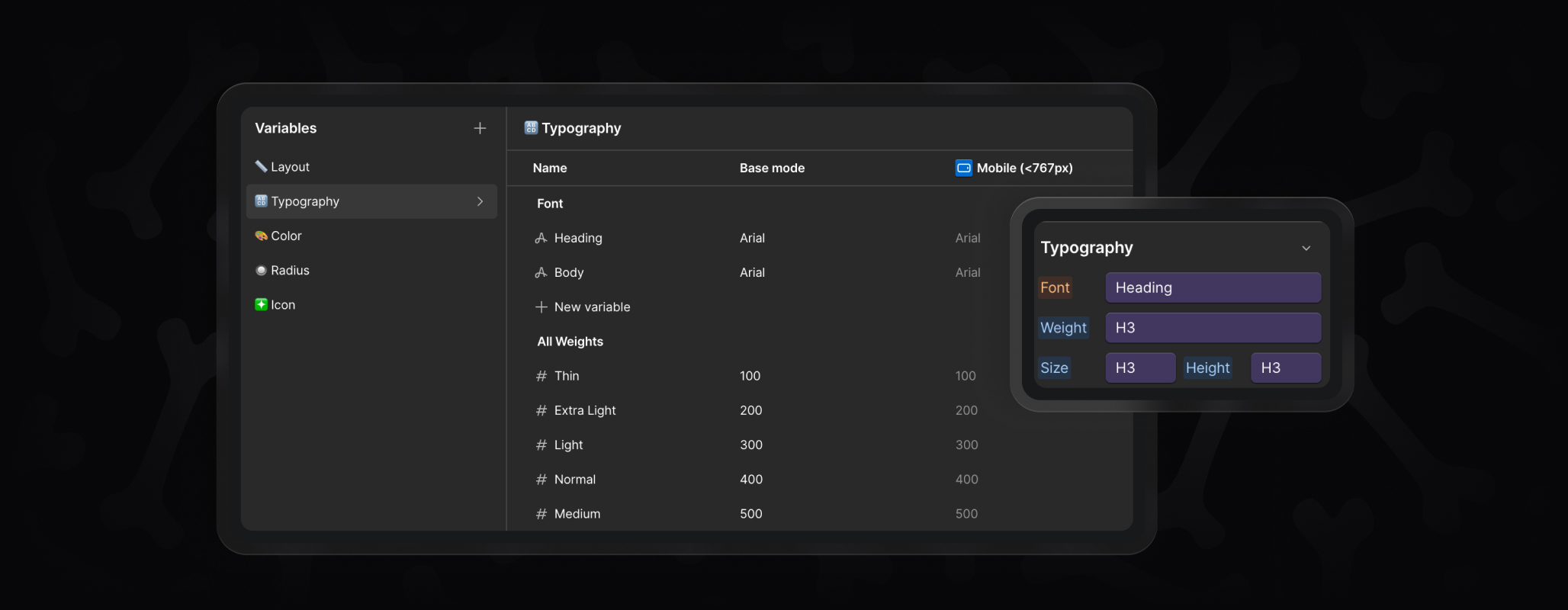Open the Font variable field showing Heading

(x=1213, y=287)
